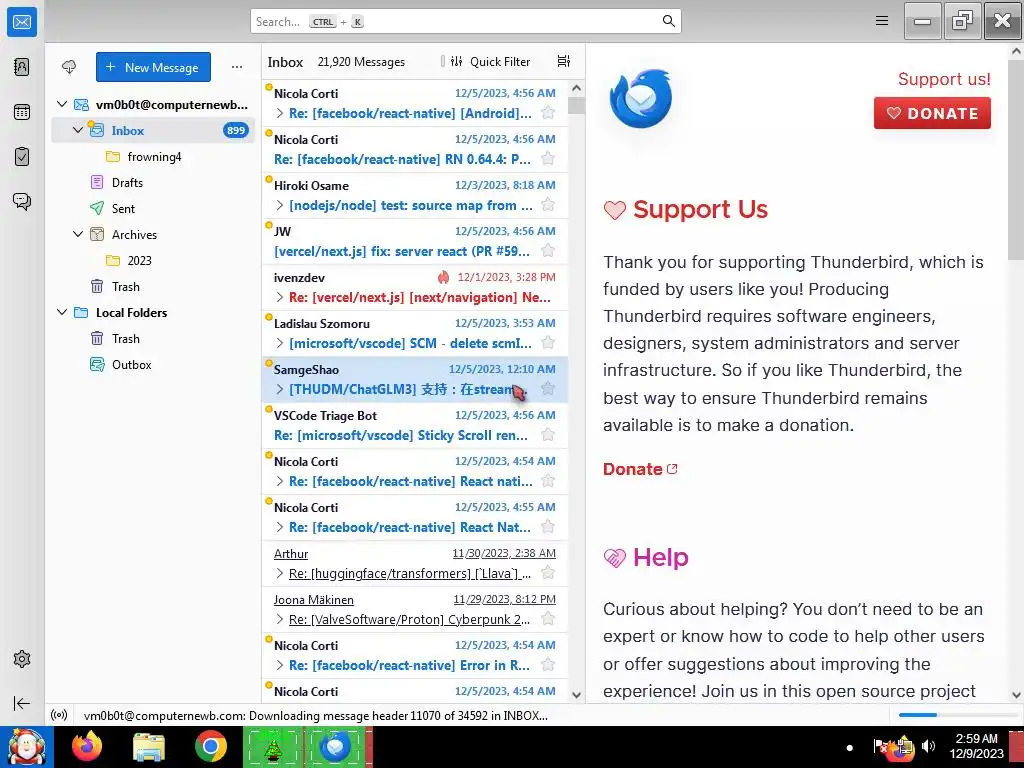Collapse the Archives folder
This screenshot has height=768, width=1024.
coord(78,234)
